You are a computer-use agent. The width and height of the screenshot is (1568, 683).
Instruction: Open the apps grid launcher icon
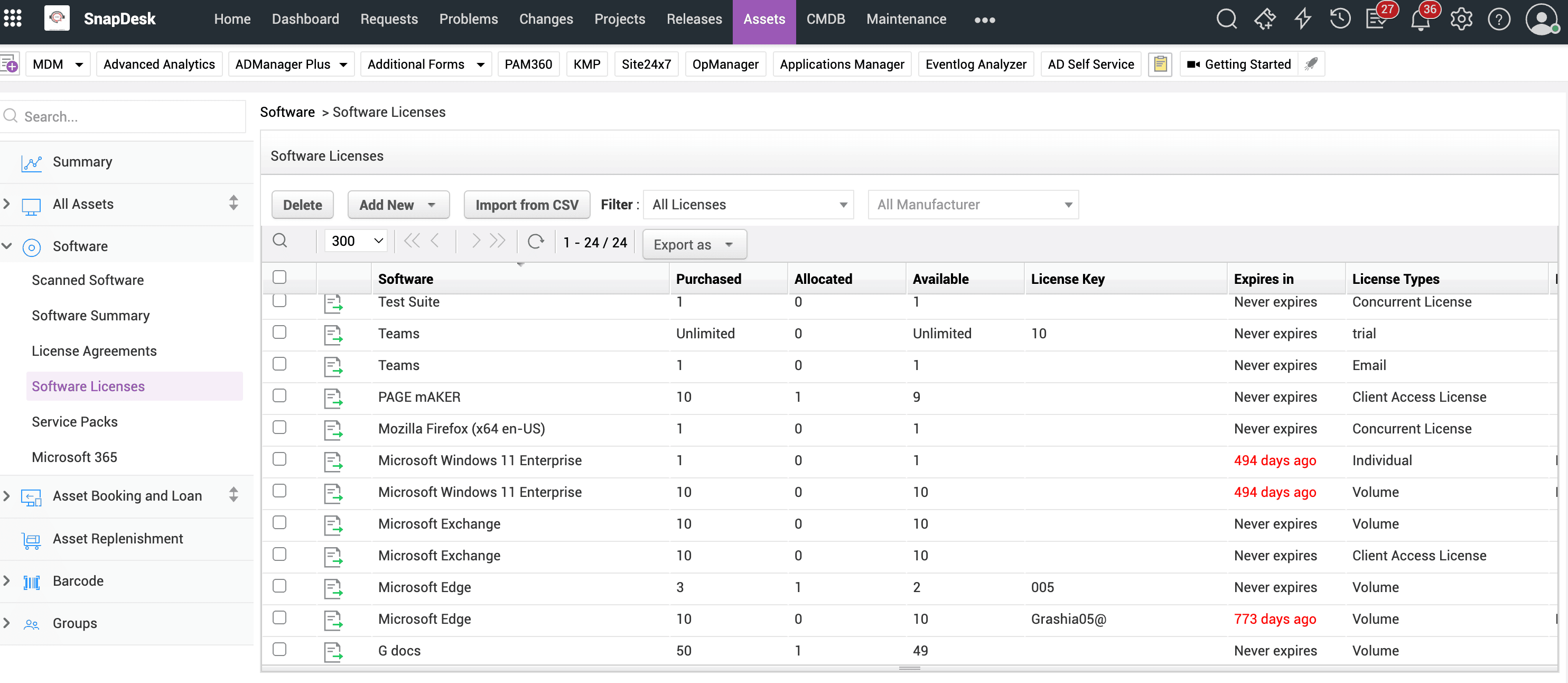(x=13, y=19)
